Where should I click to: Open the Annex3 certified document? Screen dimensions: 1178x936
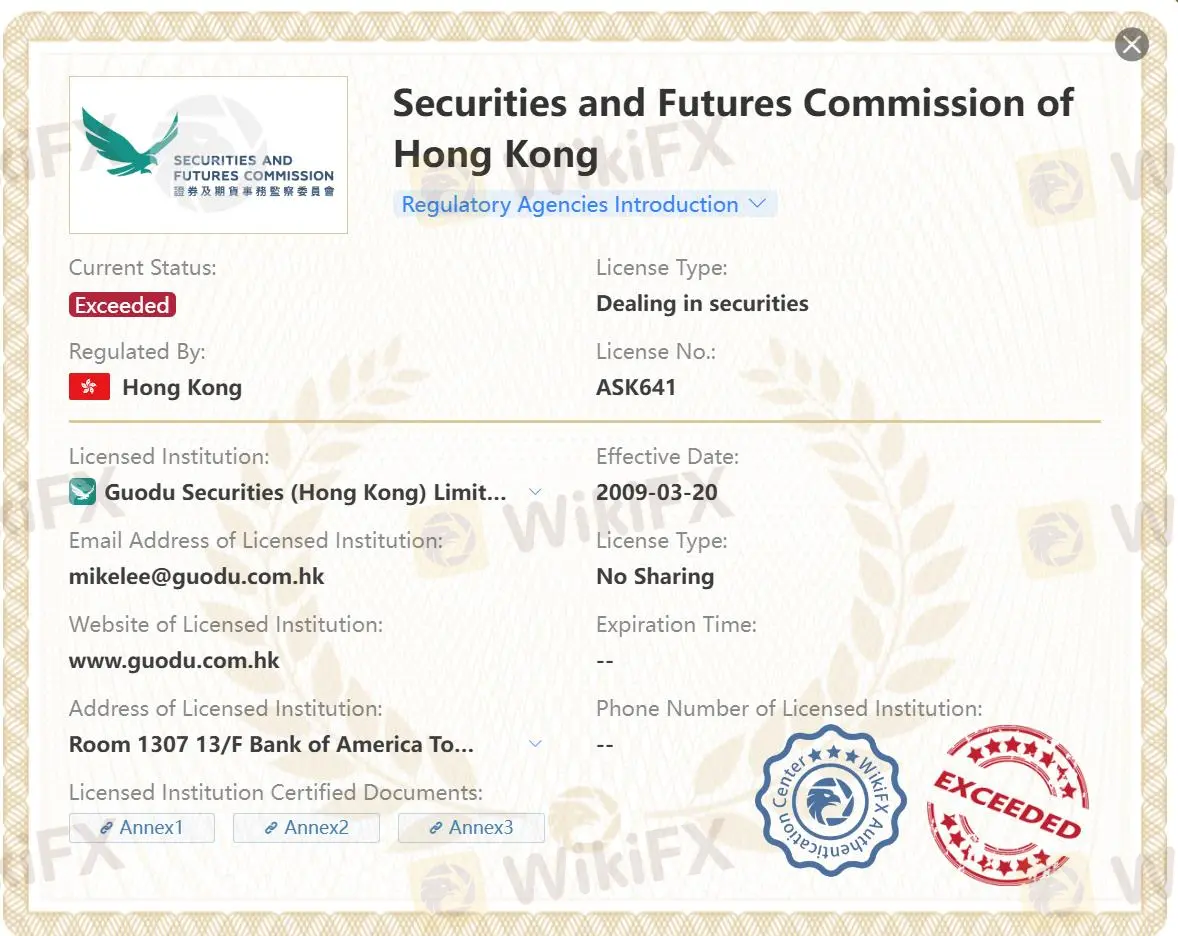pyautogui.click(x=471, y=828)
